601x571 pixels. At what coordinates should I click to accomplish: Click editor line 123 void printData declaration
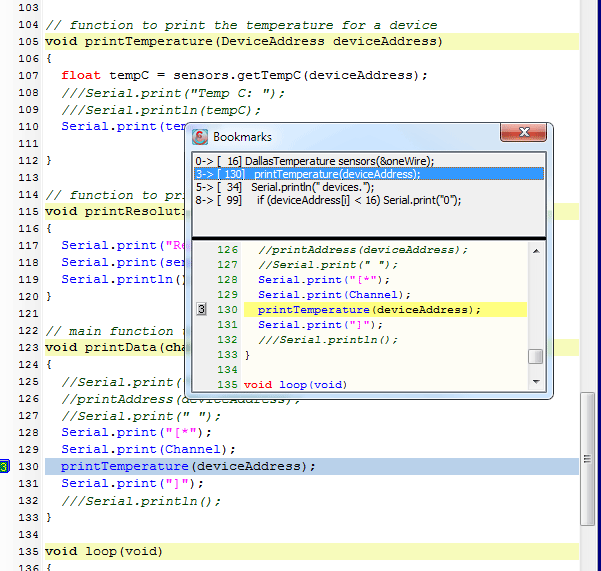(x=115, y=348)
